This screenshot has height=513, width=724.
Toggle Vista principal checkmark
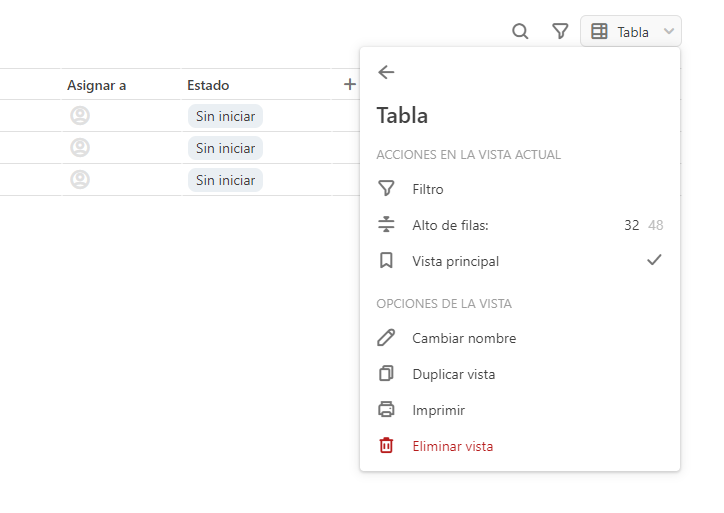pos(654,260)
